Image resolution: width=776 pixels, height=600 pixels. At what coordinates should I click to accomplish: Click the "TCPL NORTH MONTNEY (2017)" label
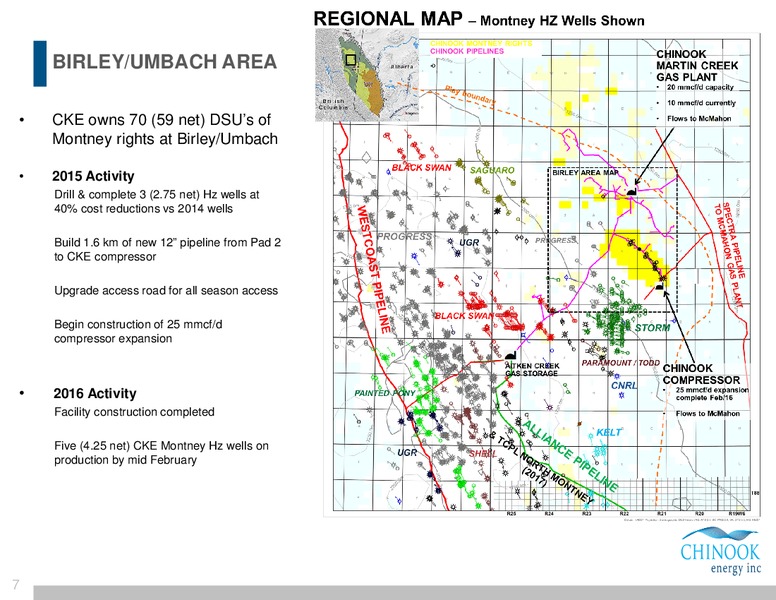(x=541, y=469)
